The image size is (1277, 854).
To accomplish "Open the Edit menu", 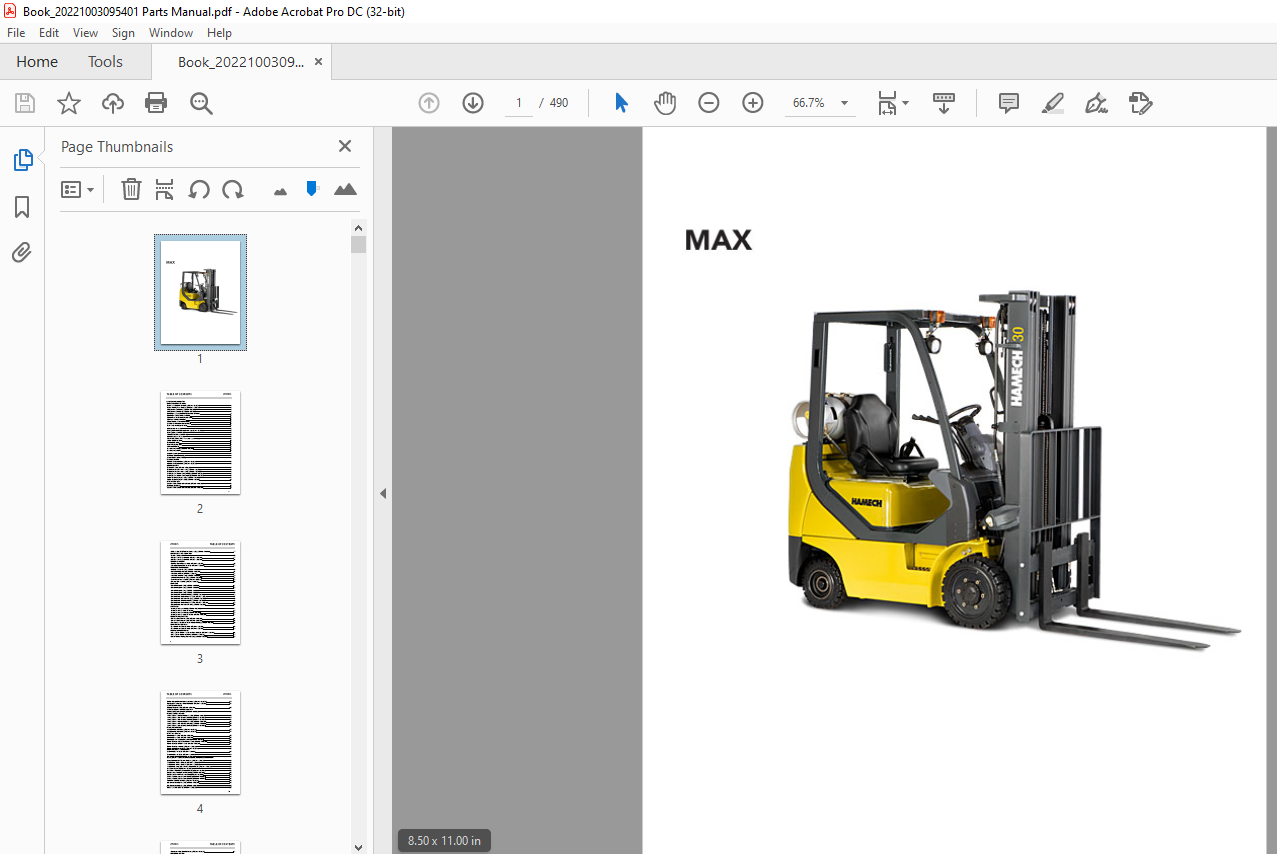I will (49, 33).
